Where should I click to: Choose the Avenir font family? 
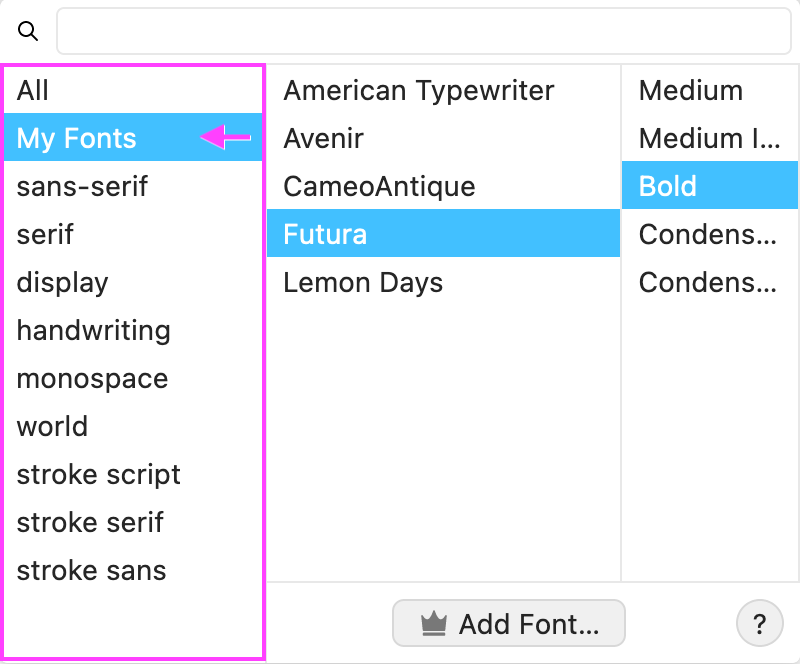[322, 139]
